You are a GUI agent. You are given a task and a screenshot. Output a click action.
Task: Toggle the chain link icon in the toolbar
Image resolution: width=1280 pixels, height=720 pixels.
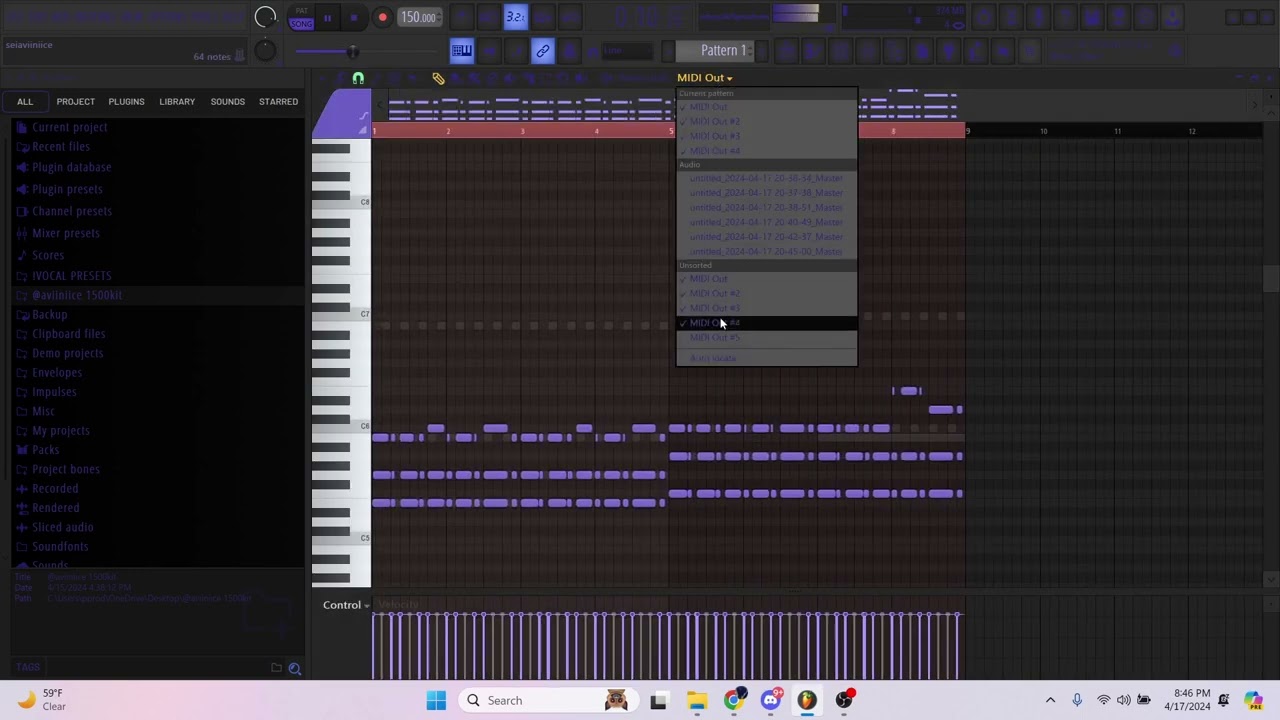coord(542,51)
